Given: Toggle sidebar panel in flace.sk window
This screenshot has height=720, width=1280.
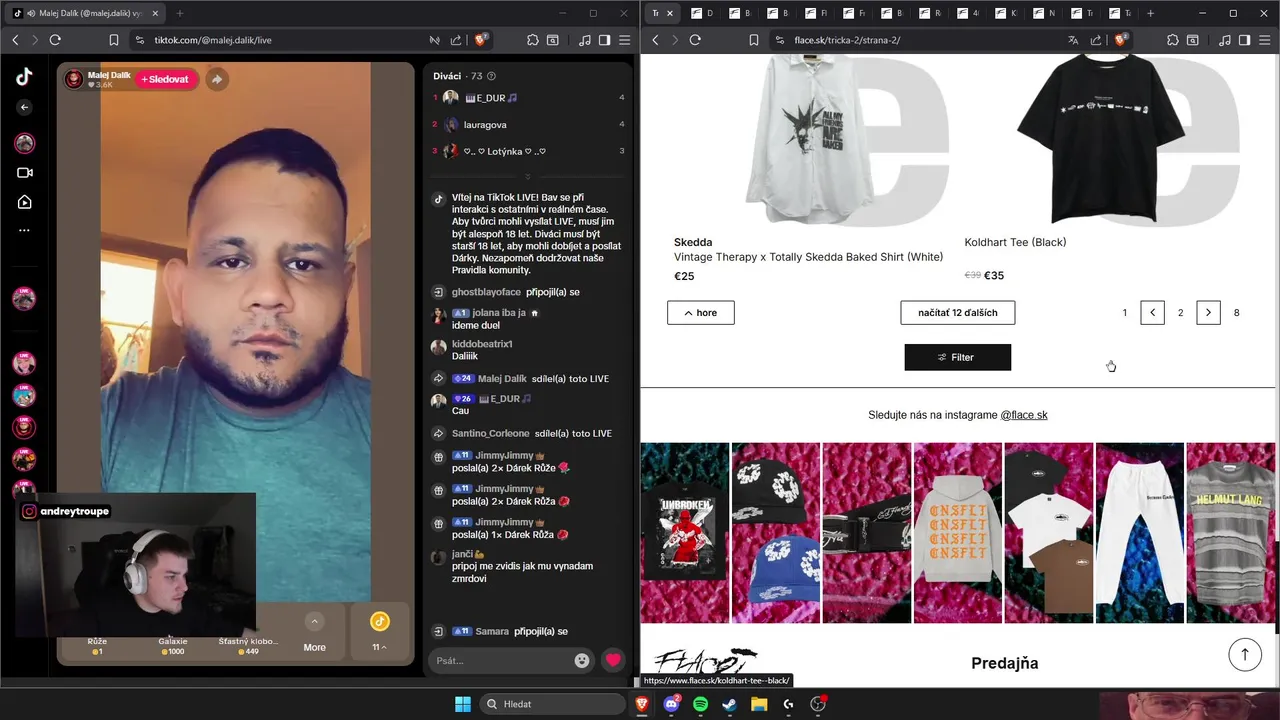Looking at the screenshot, I should [x=1244, y=40].
